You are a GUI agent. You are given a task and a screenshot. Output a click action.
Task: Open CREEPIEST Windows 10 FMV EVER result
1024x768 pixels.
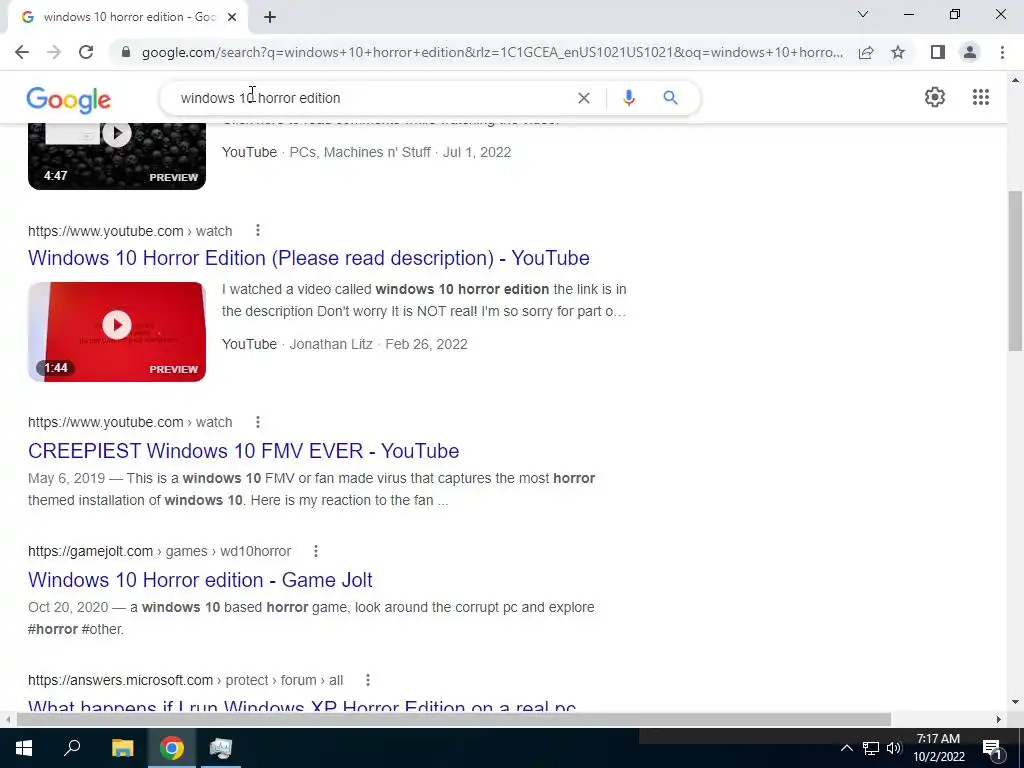(244, 451)
